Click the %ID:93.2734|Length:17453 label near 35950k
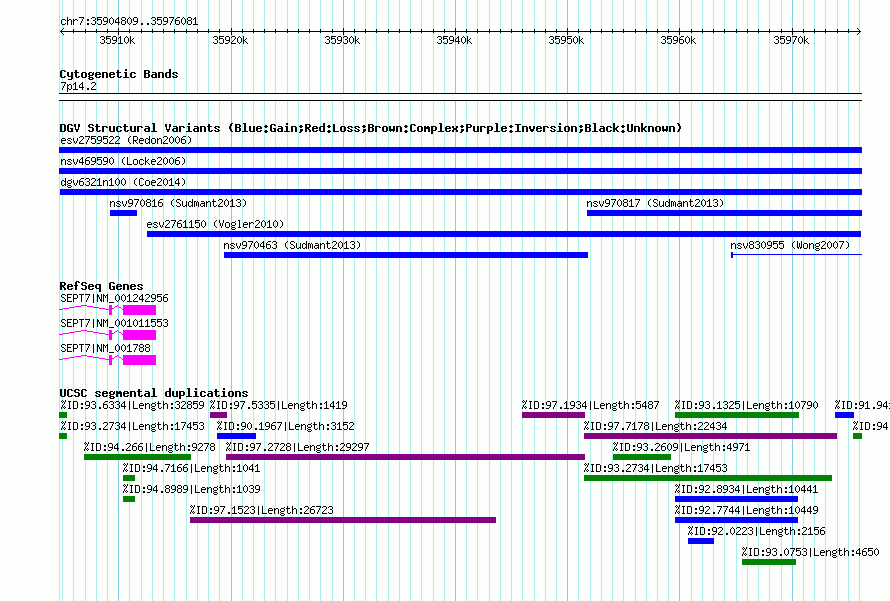This screenshot has height=601, width=890. (656, 468)
